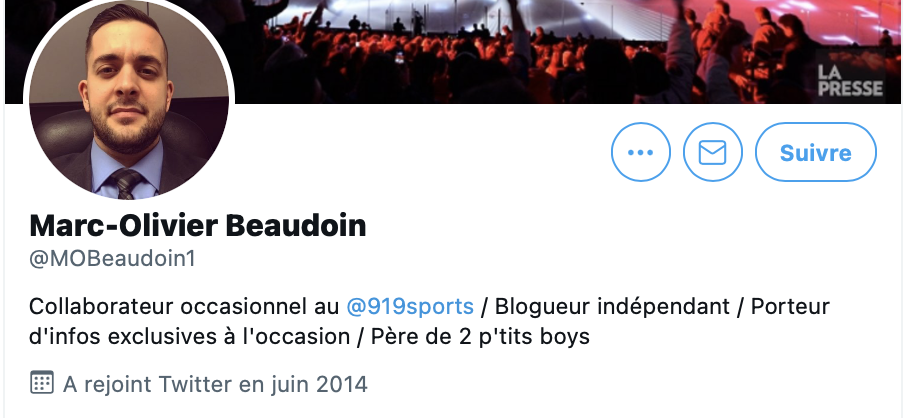Click the La Presse watermark logo
The height and width of the screenshot is (418, 908).
(x=850, y=80)
